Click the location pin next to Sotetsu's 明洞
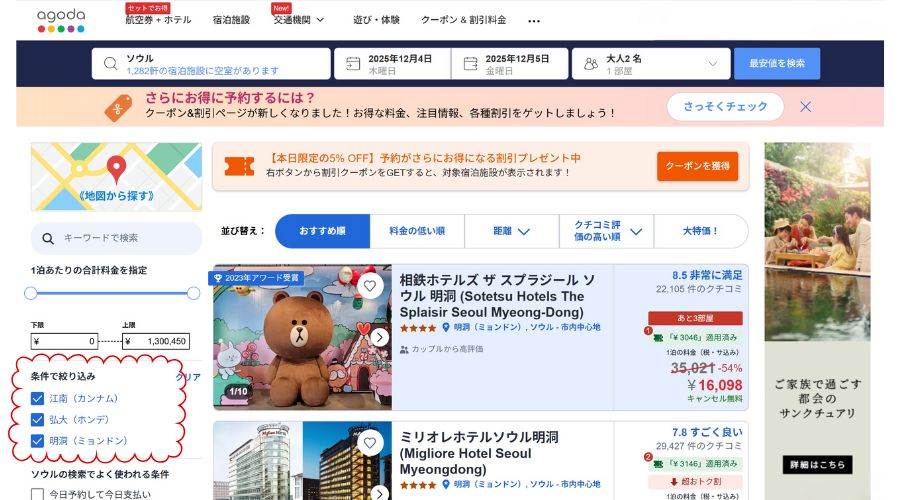 pyautogui.click(x=445, y=327)
